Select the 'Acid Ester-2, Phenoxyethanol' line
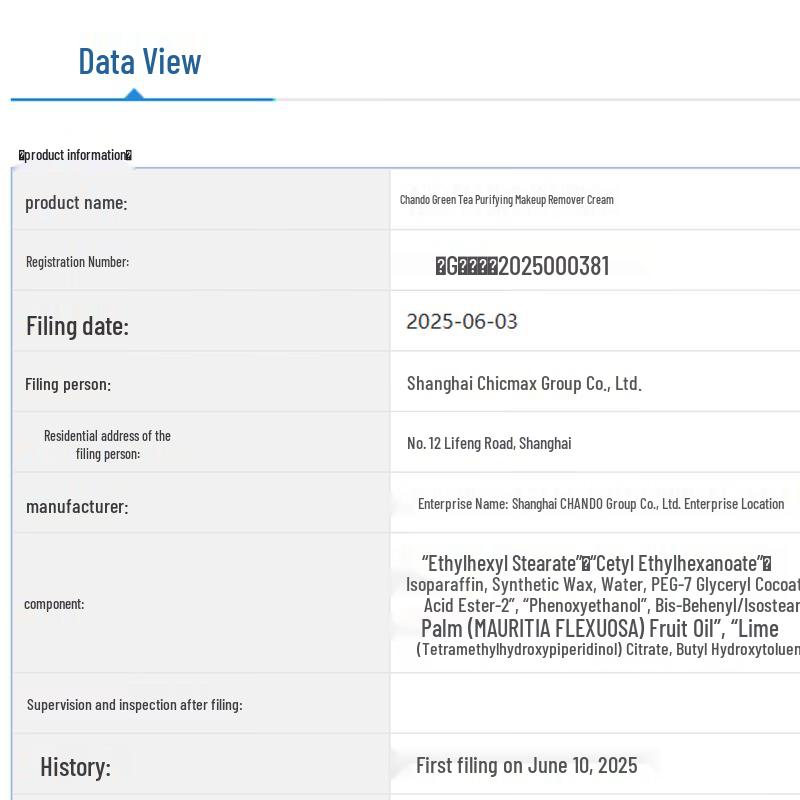The height and width of the screenshot is (800, 800). point(612,606)
